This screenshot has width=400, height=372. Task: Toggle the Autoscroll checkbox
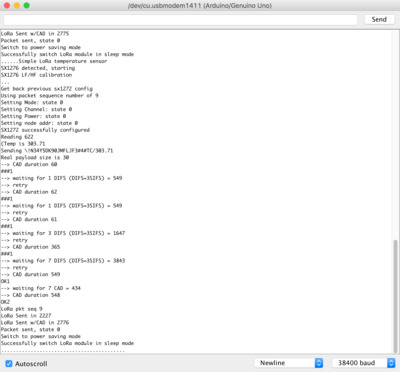(x=9, y=363)
